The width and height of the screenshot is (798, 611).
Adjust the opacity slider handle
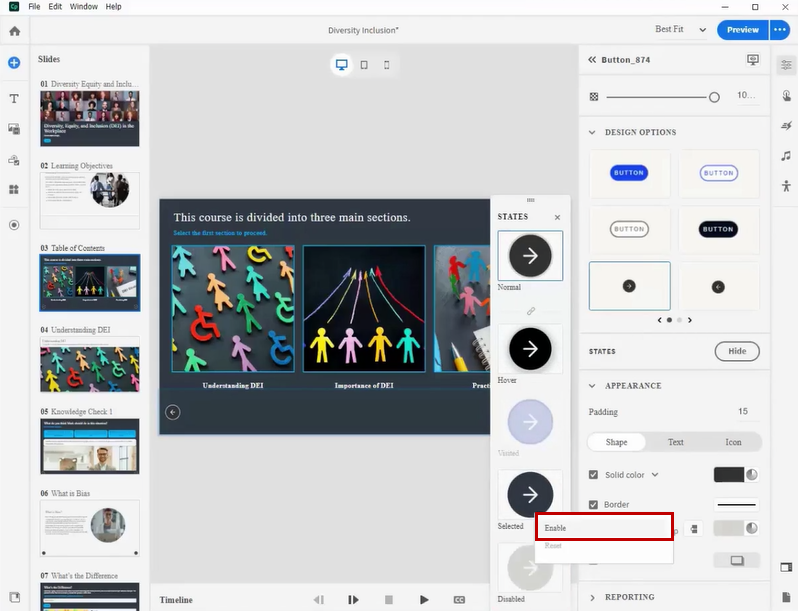pos(714,97)
